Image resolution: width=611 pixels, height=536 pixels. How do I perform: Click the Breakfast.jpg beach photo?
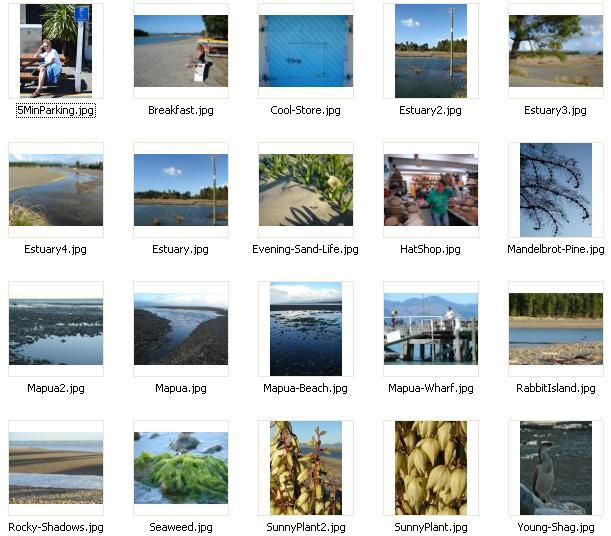(x=181, y=51)
